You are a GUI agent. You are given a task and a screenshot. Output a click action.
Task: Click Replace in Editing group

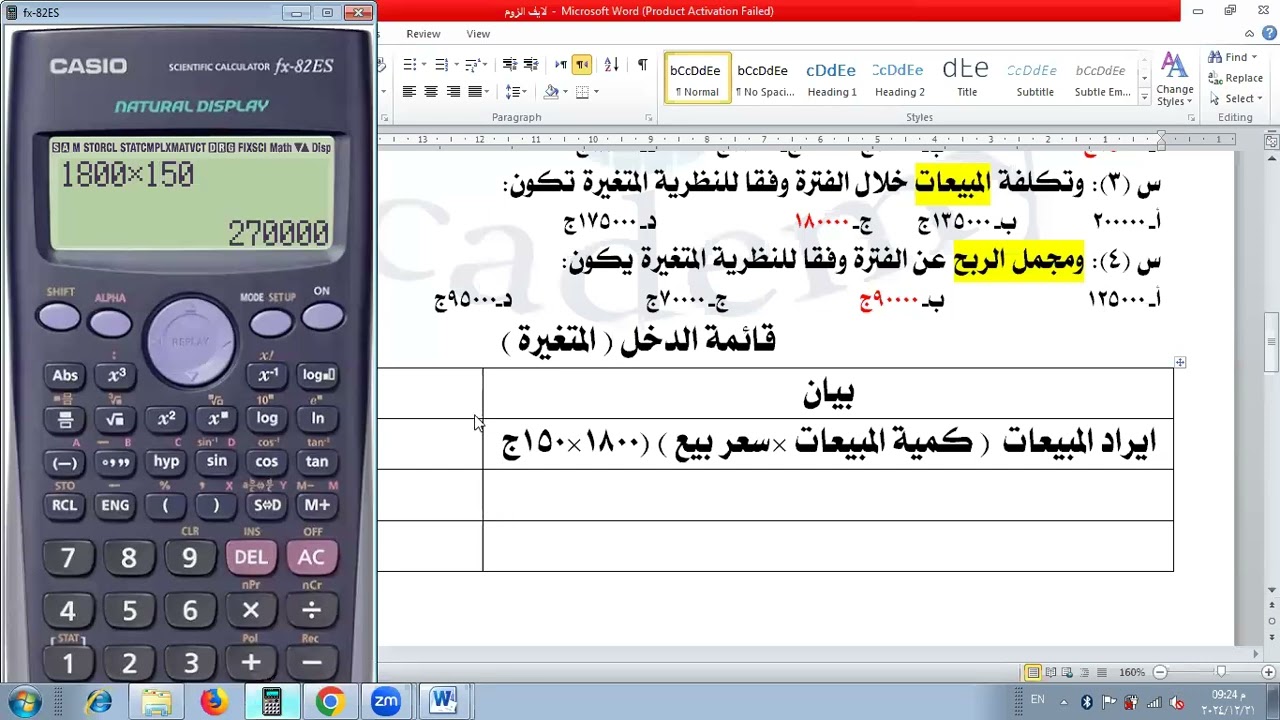pyautogui.click(x=1236, y=78)
